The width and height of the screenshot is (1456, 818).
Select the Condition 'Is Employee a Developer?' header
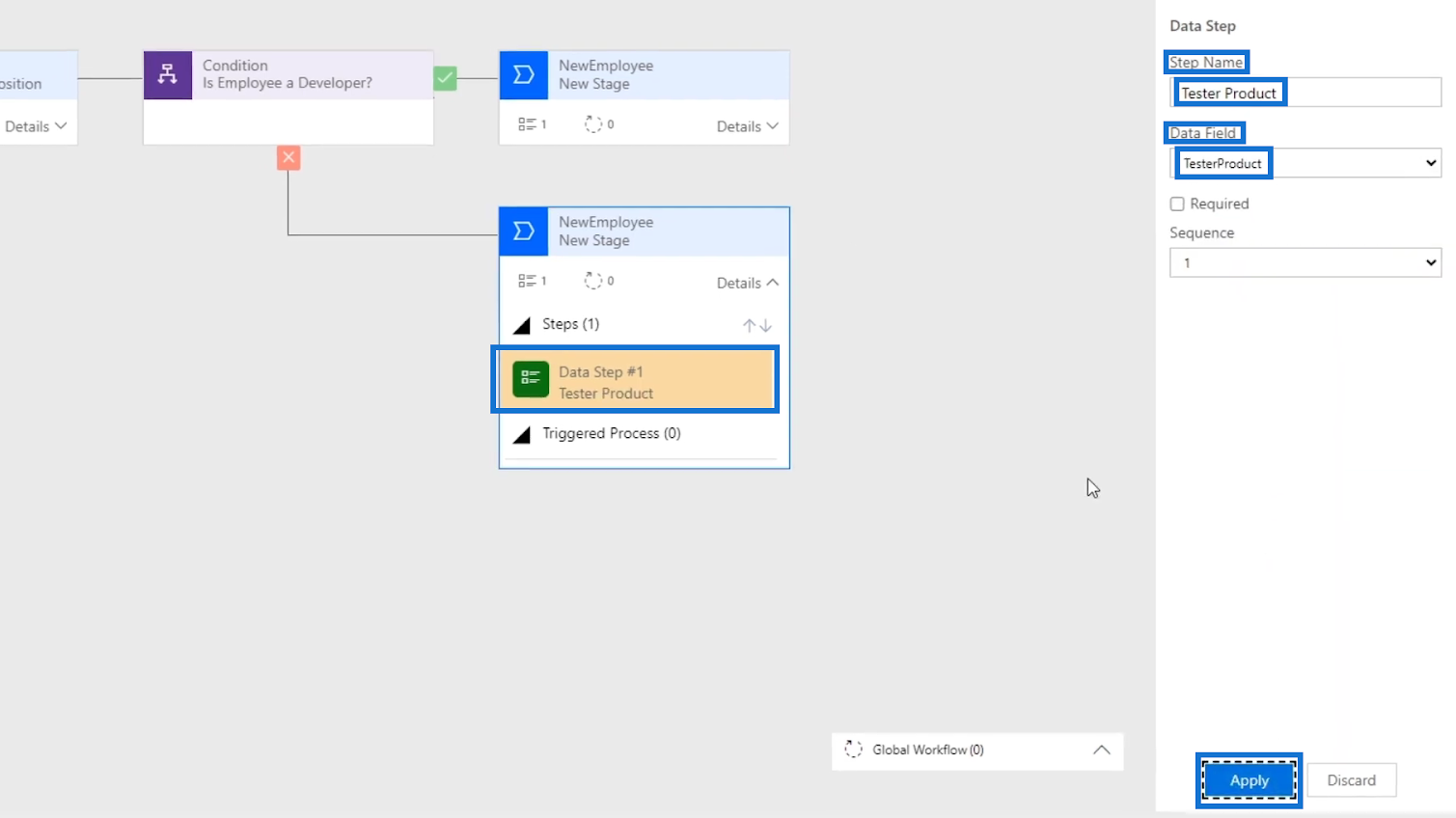click(288, 74)
